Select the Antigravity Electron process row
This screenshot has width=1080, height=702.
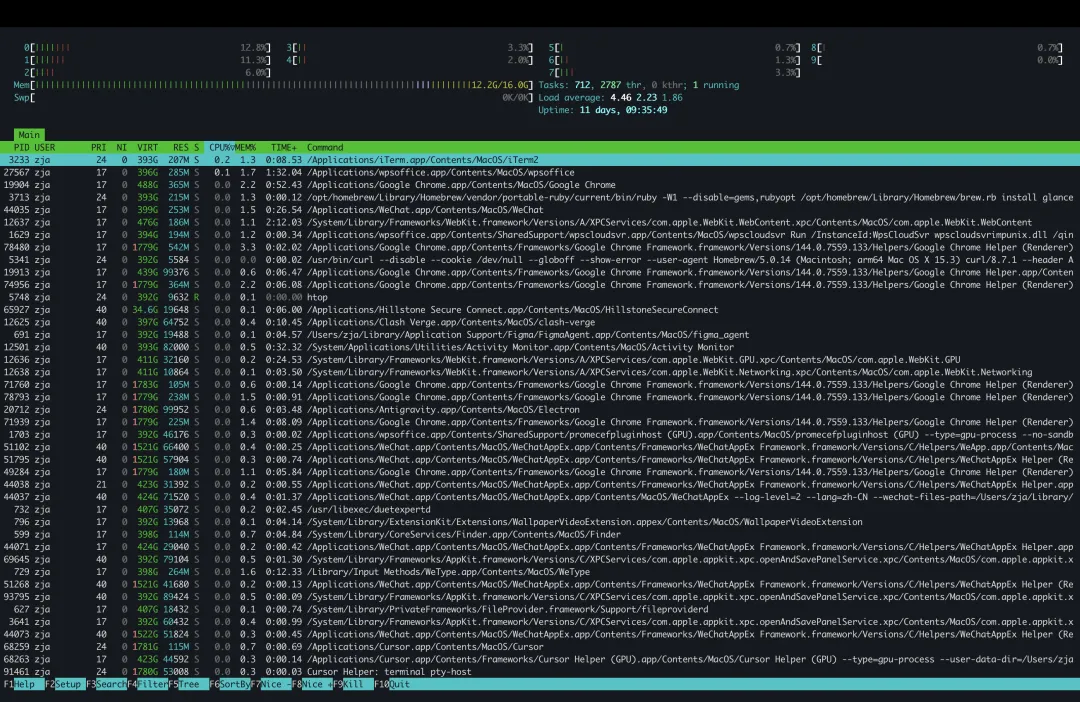(x=540, y=409)
